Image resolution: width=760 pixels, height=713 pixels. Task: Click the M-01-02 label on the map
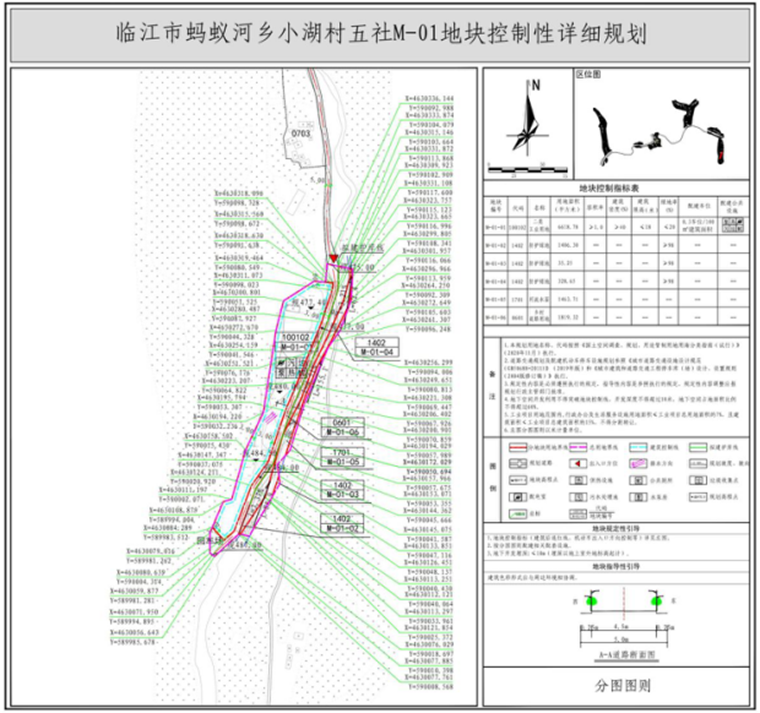pyautogui.click(x=342, y=528)
